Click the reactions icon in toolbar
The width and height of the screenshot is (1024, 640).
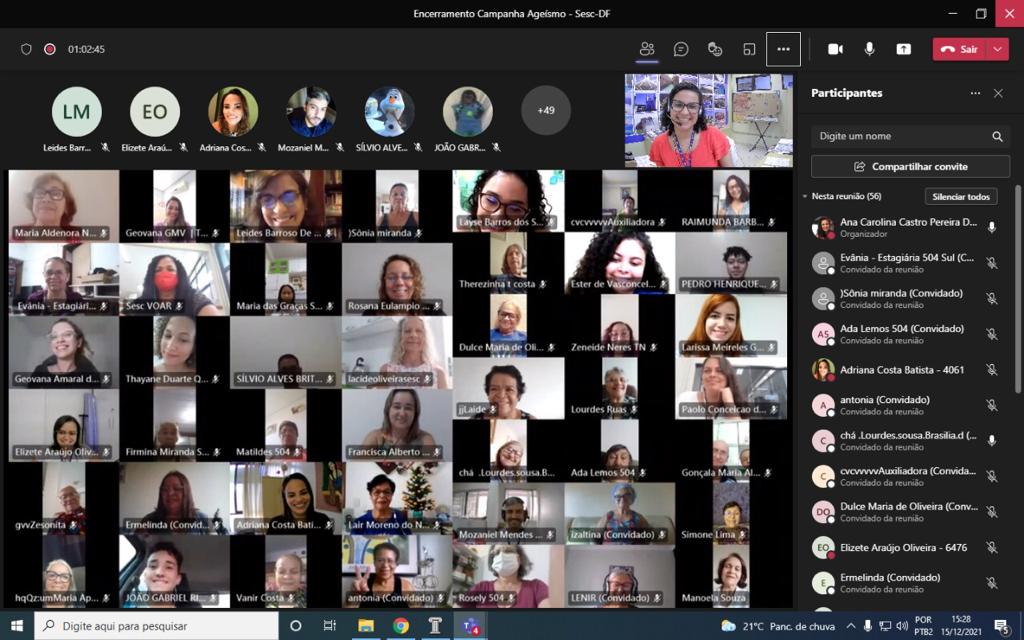click(715, 49)
